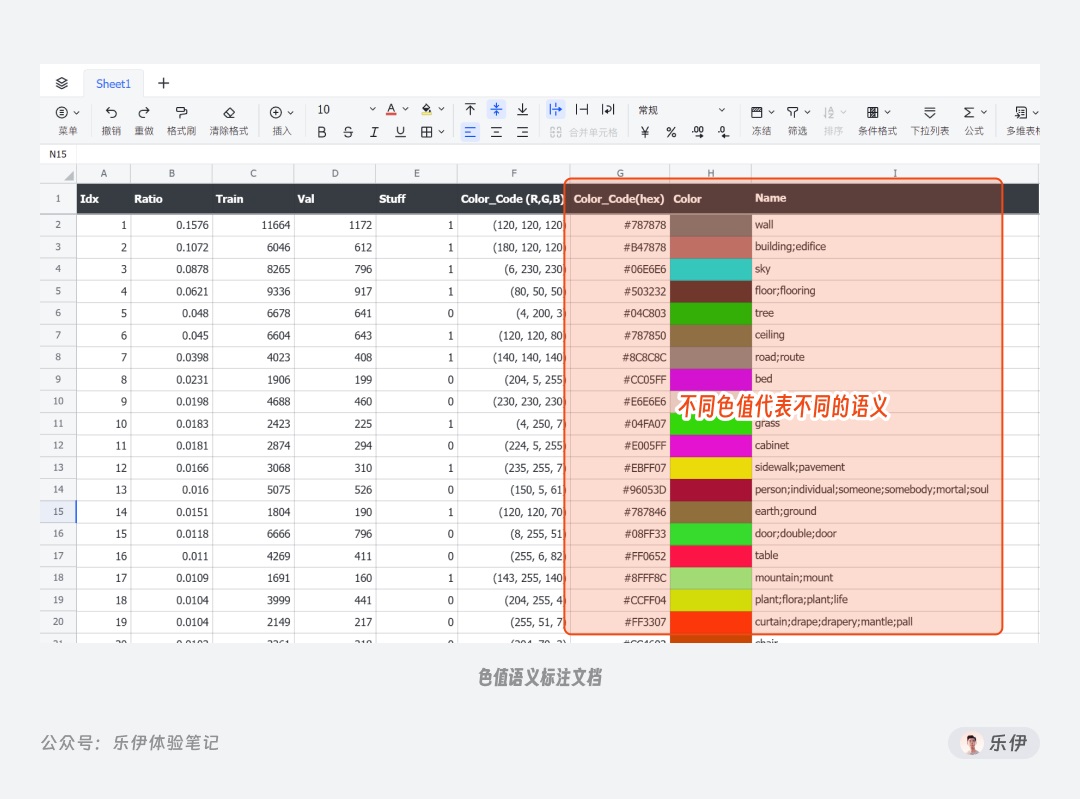Viewport: 1080px width, 799px height.
Task: Switch to the Sheet1 tab
Action: (x=113, y=83)
